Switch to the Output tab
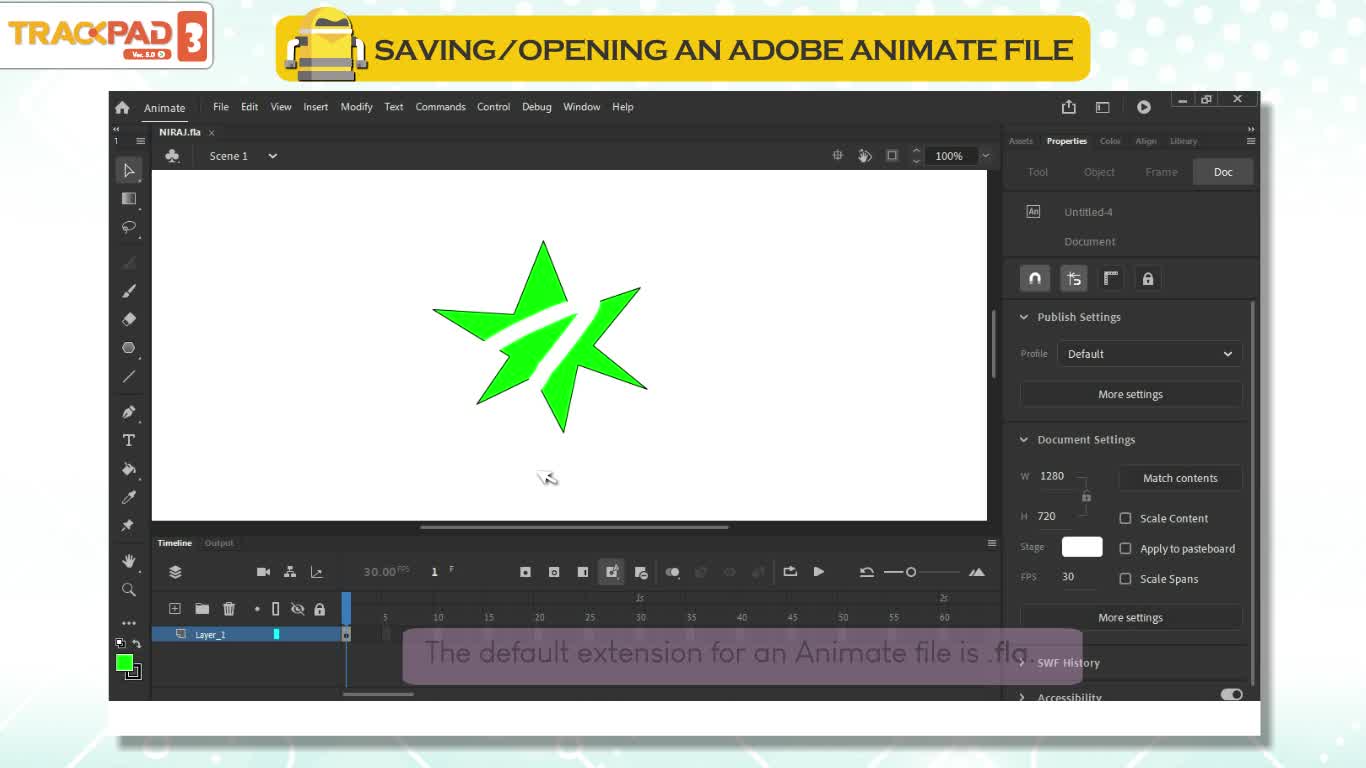1366x768 pixels. point(219,543)
